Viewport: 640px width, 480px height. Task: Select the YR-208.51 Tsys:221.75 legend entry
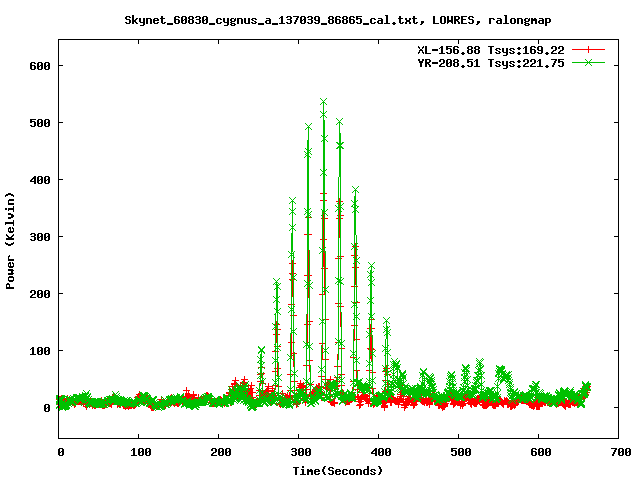(491, 63)
